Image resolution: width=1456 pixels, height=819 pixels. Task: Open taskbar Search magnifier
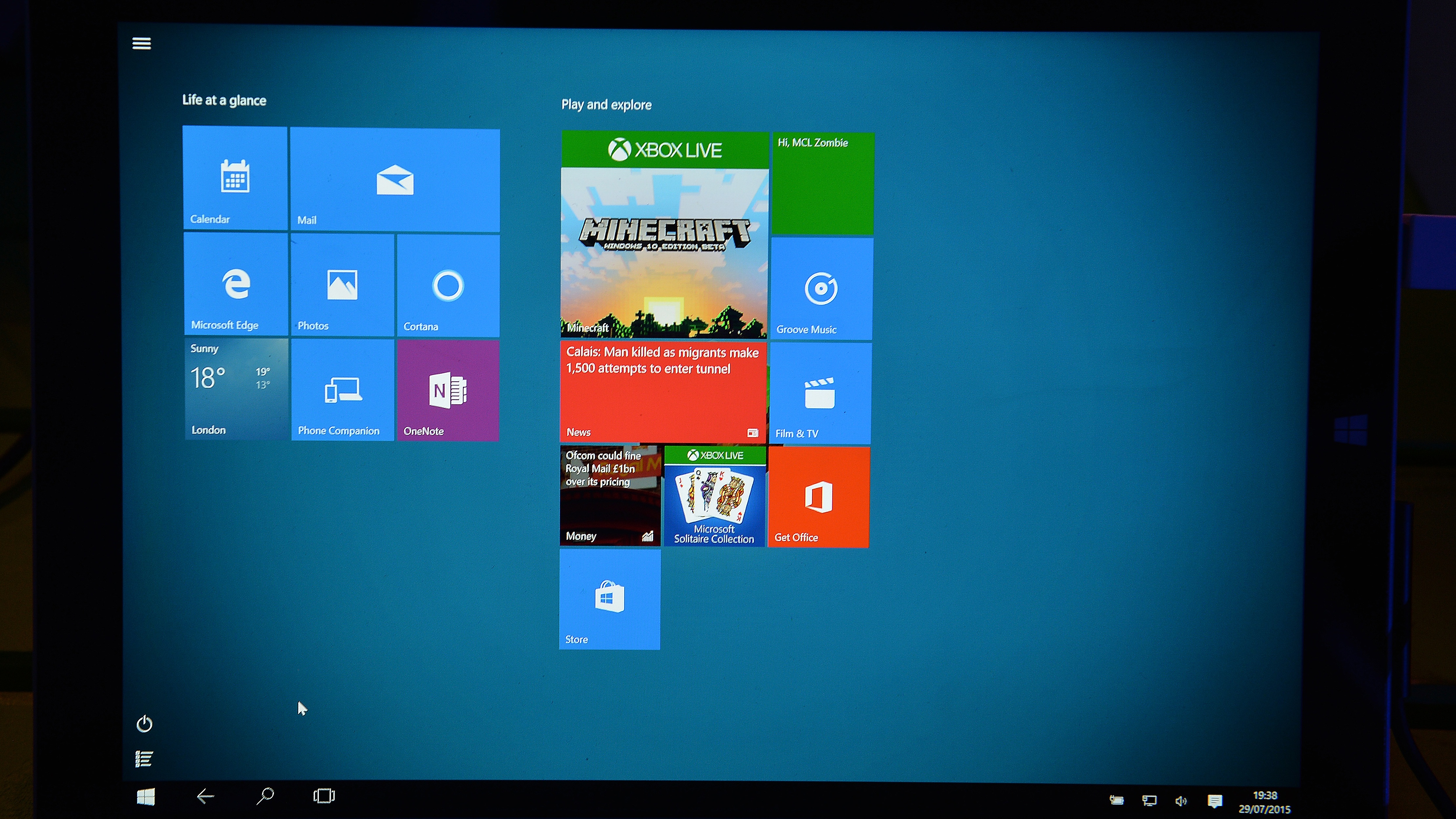click(264, 796)
